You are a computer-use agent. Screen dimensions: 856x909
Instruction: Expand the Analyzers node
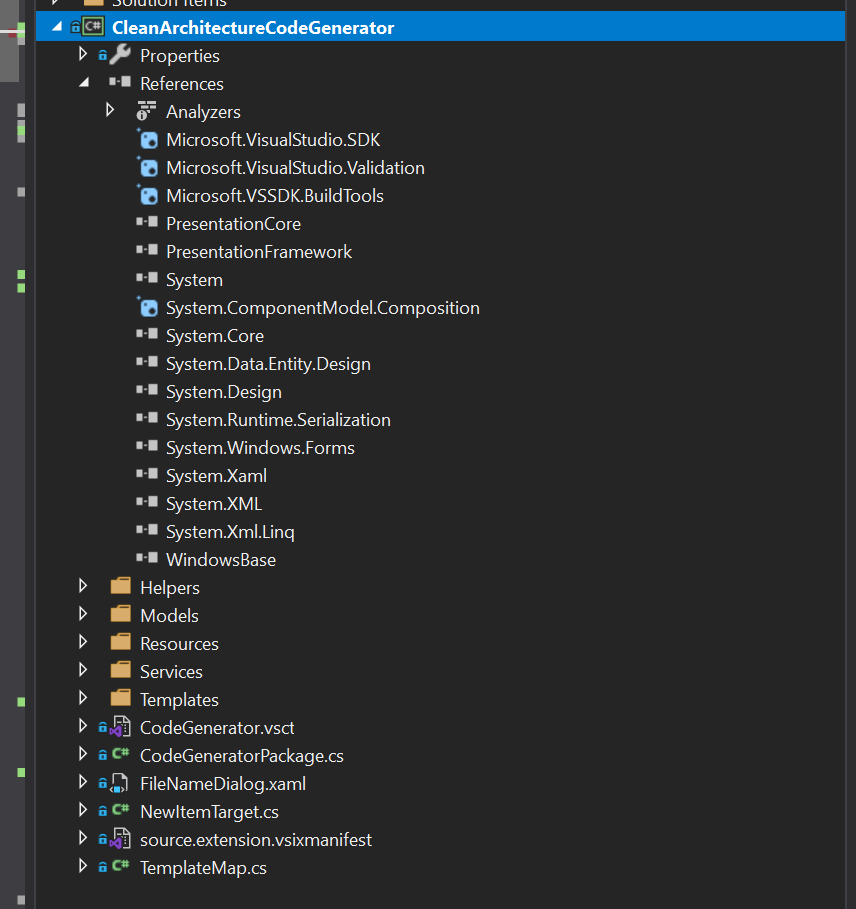pos(110,111)
